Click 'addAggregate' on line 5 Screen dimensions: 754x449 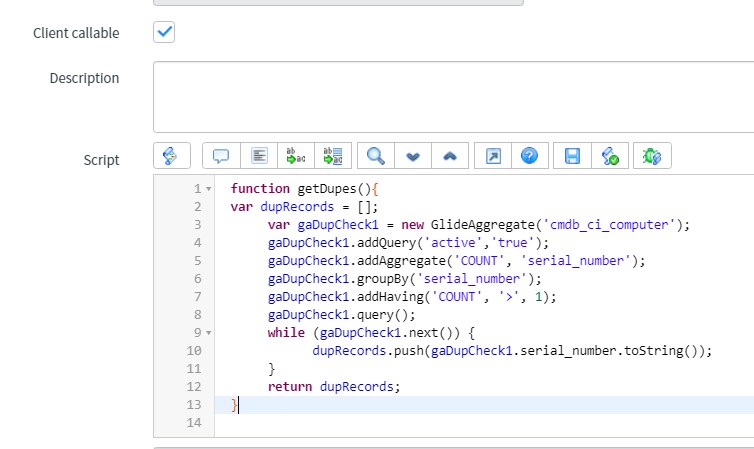click(x=401, y=261)
